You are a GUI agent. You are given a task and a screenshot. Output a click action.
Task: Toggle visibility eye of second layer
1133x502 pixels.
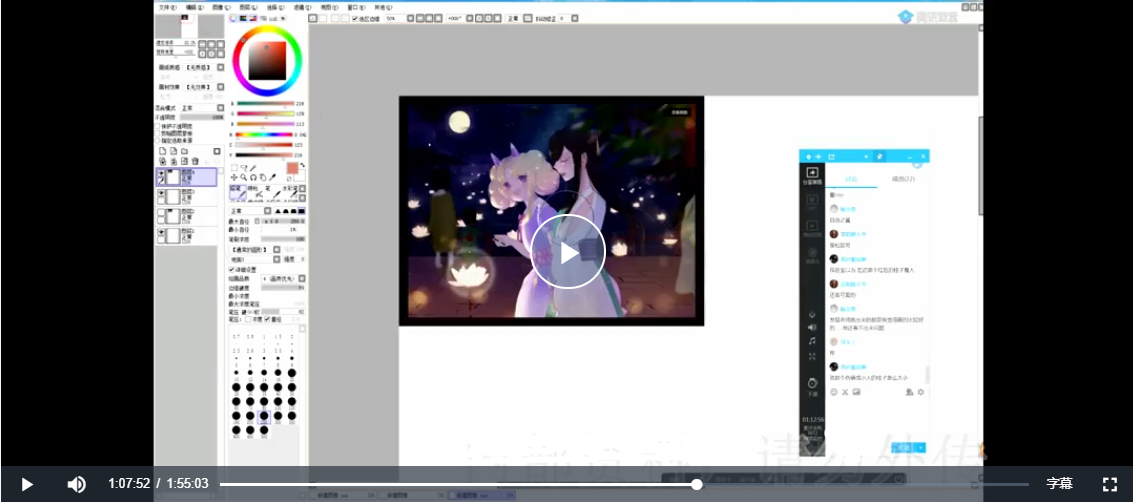[x=162, y=193]
